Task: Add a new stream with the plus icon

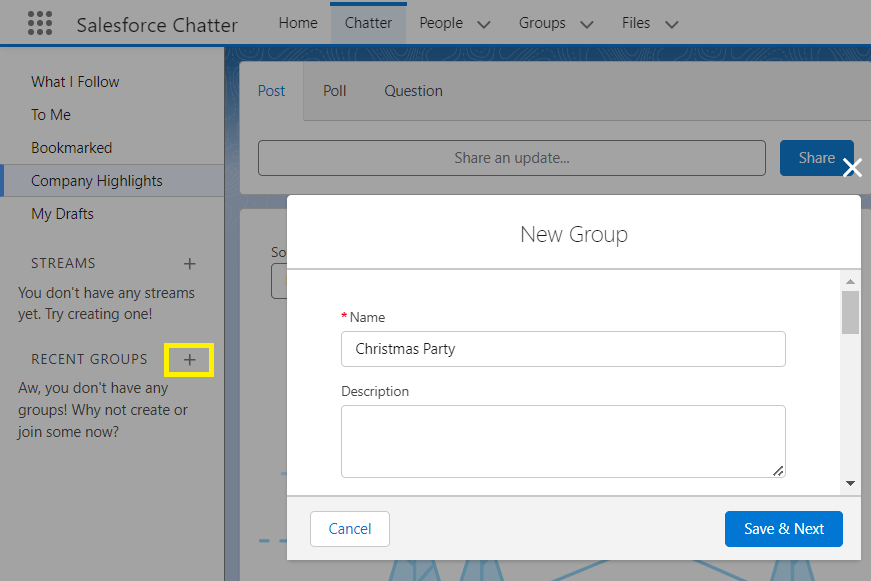Action: [189, 263]
